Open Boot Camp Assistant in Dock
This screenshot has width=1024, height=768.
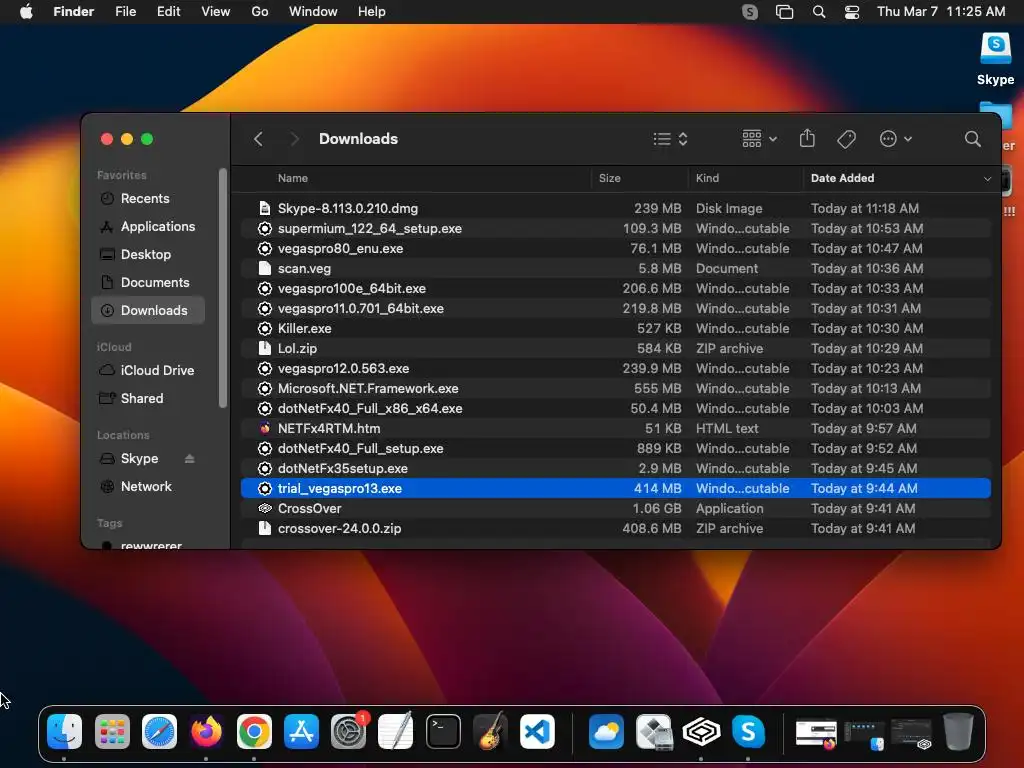(654, 731)
